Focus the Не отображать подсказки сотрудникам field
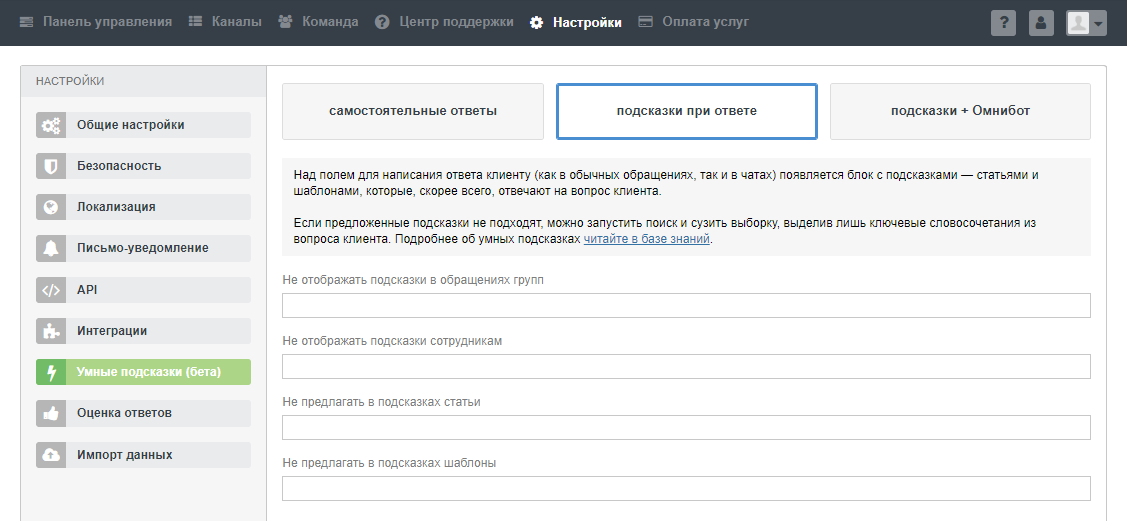This screenshot has height=521, width=1127. click(x=686, y=366)
